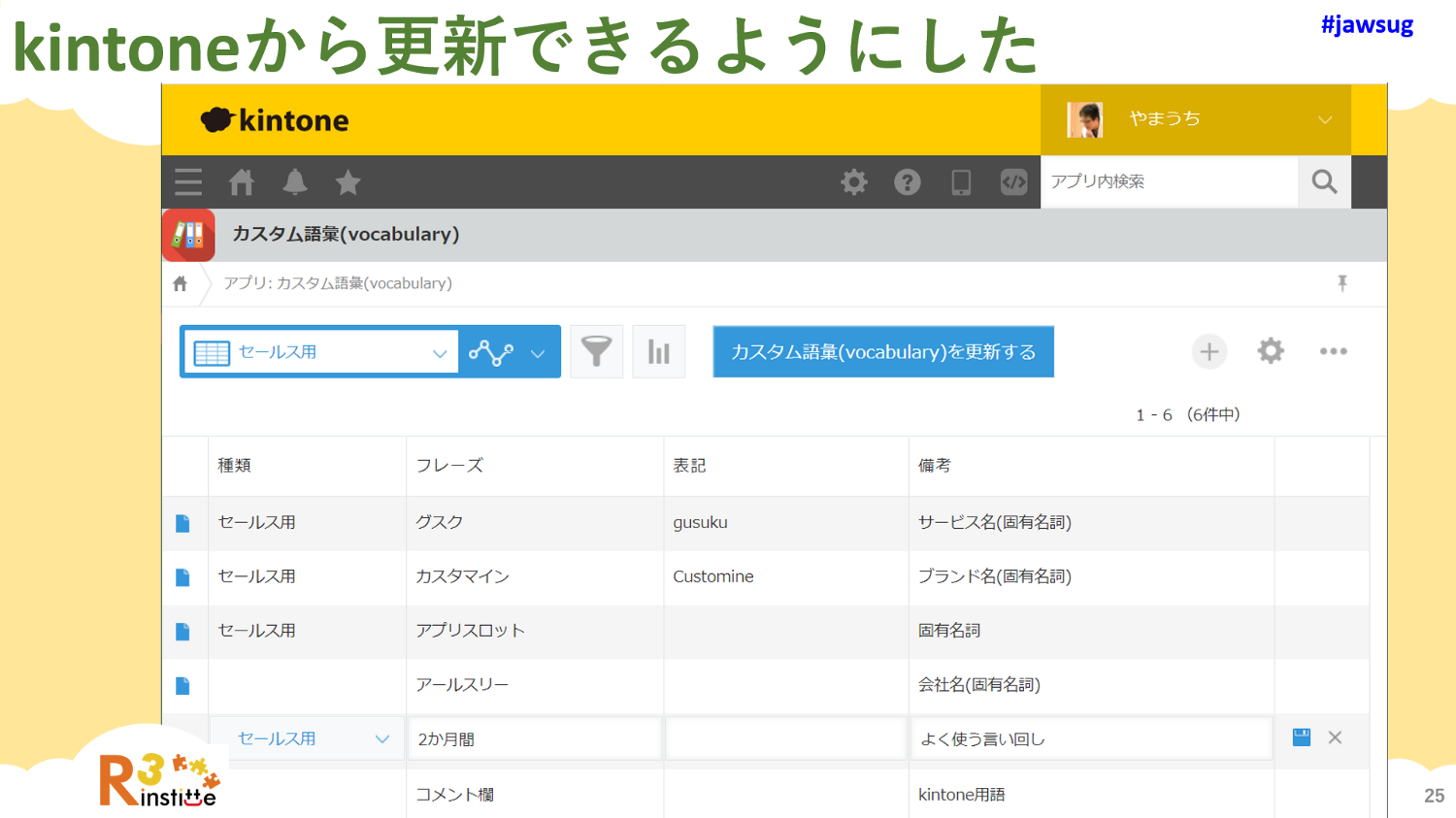Open the セールス用 view selector dropdown
Image resolution: width=1456 pixels, height=818 pixels.
[320, 352]
